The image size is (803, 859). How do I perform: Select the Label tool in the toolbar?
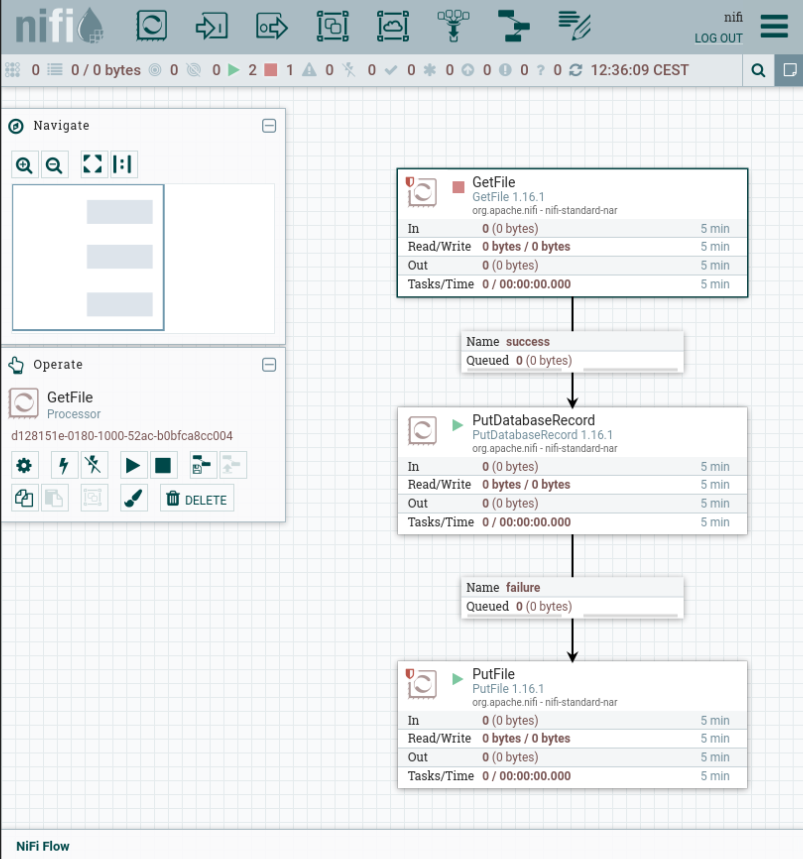coord(573,27)
